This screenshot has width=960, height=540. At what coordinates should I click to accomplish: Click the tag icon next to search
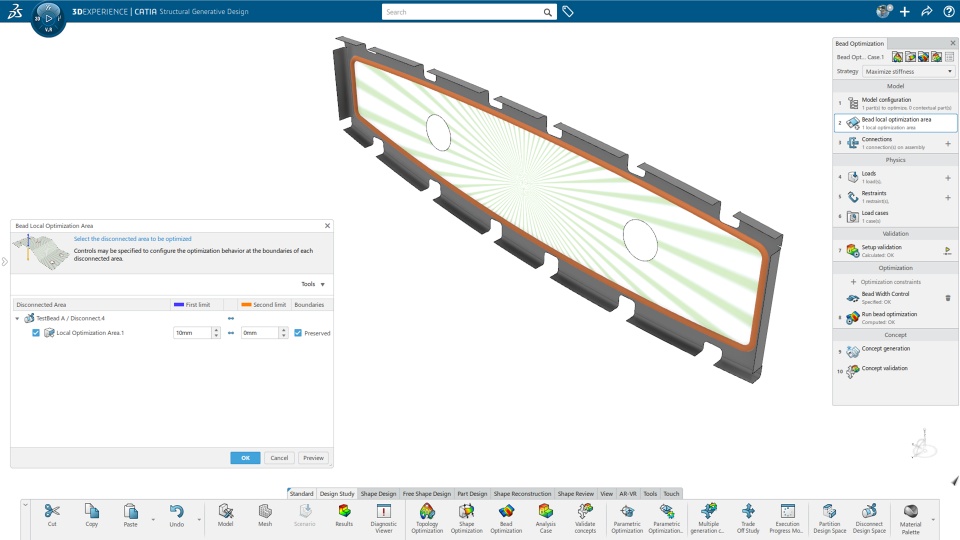(x=568, y=12)
